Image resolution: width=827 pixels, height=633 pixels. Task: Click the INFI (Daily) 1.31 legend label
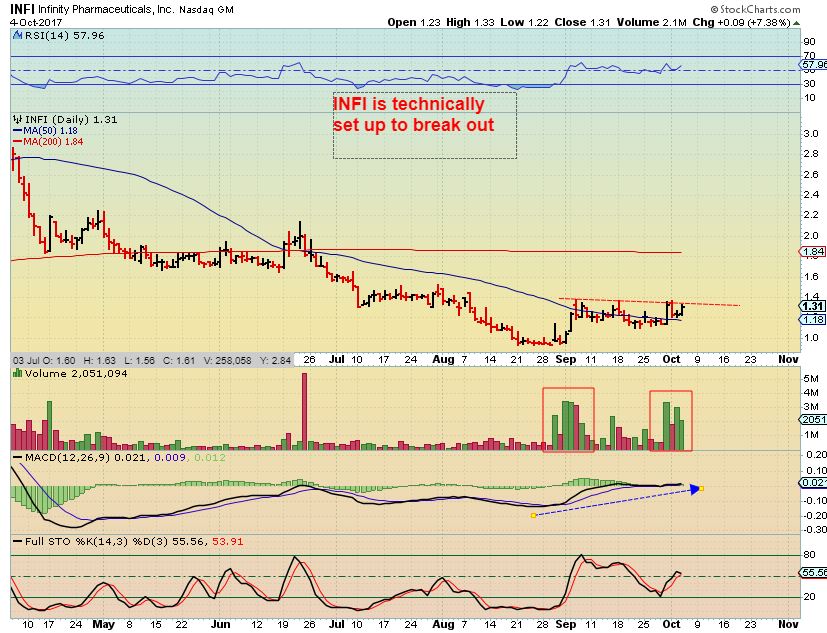pos(71,120)
